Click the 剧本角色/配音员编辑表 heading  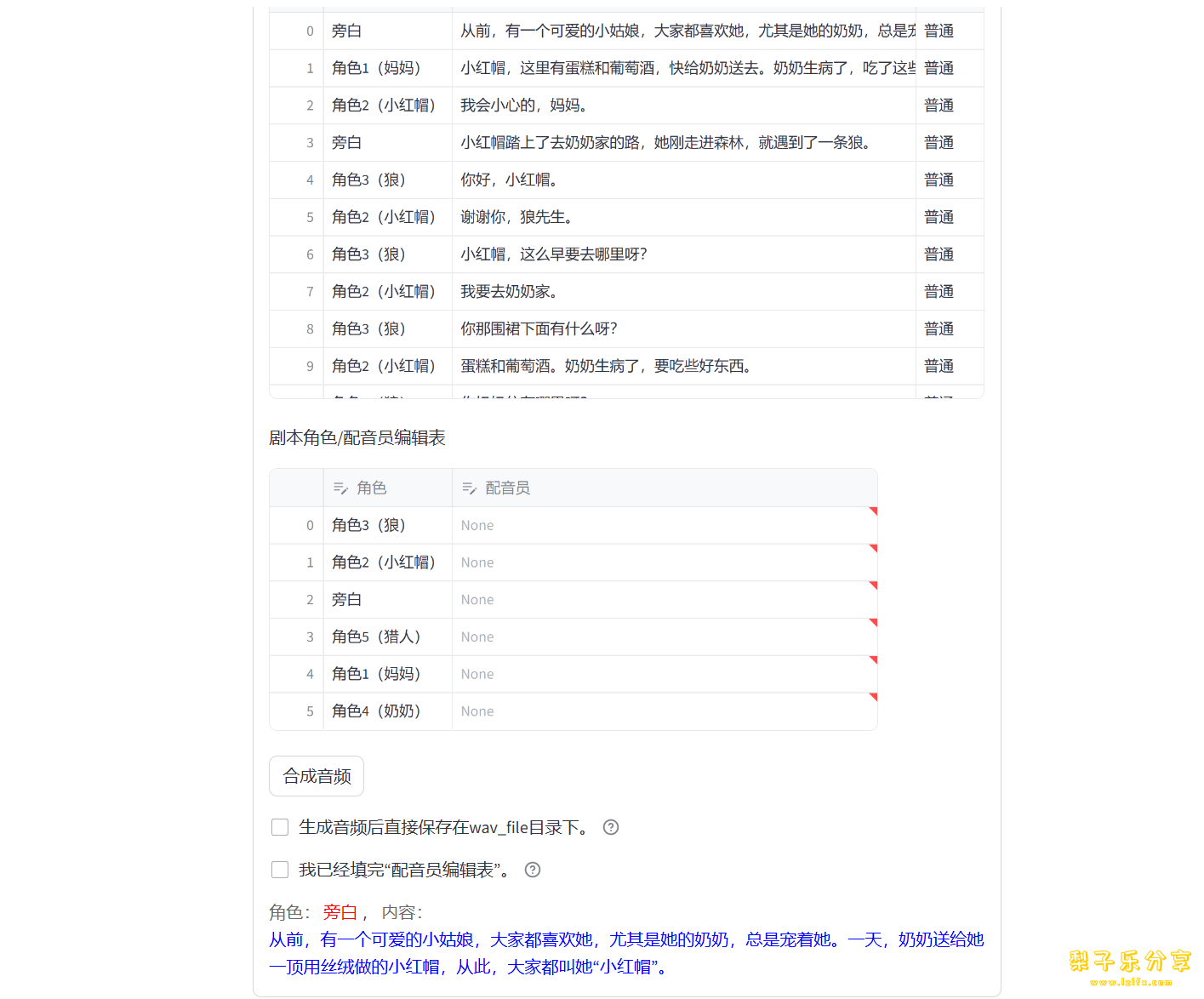coord(357,437)
